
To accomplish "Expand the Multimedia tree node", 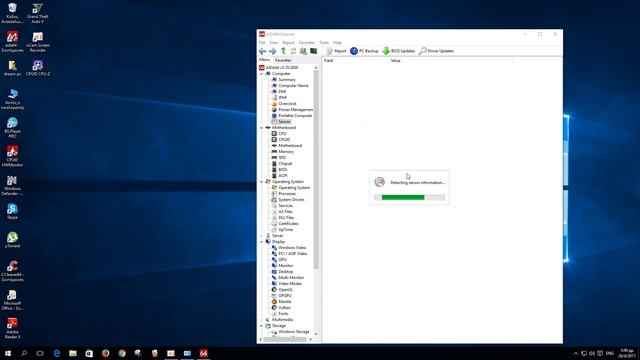I will pos(262,320).
